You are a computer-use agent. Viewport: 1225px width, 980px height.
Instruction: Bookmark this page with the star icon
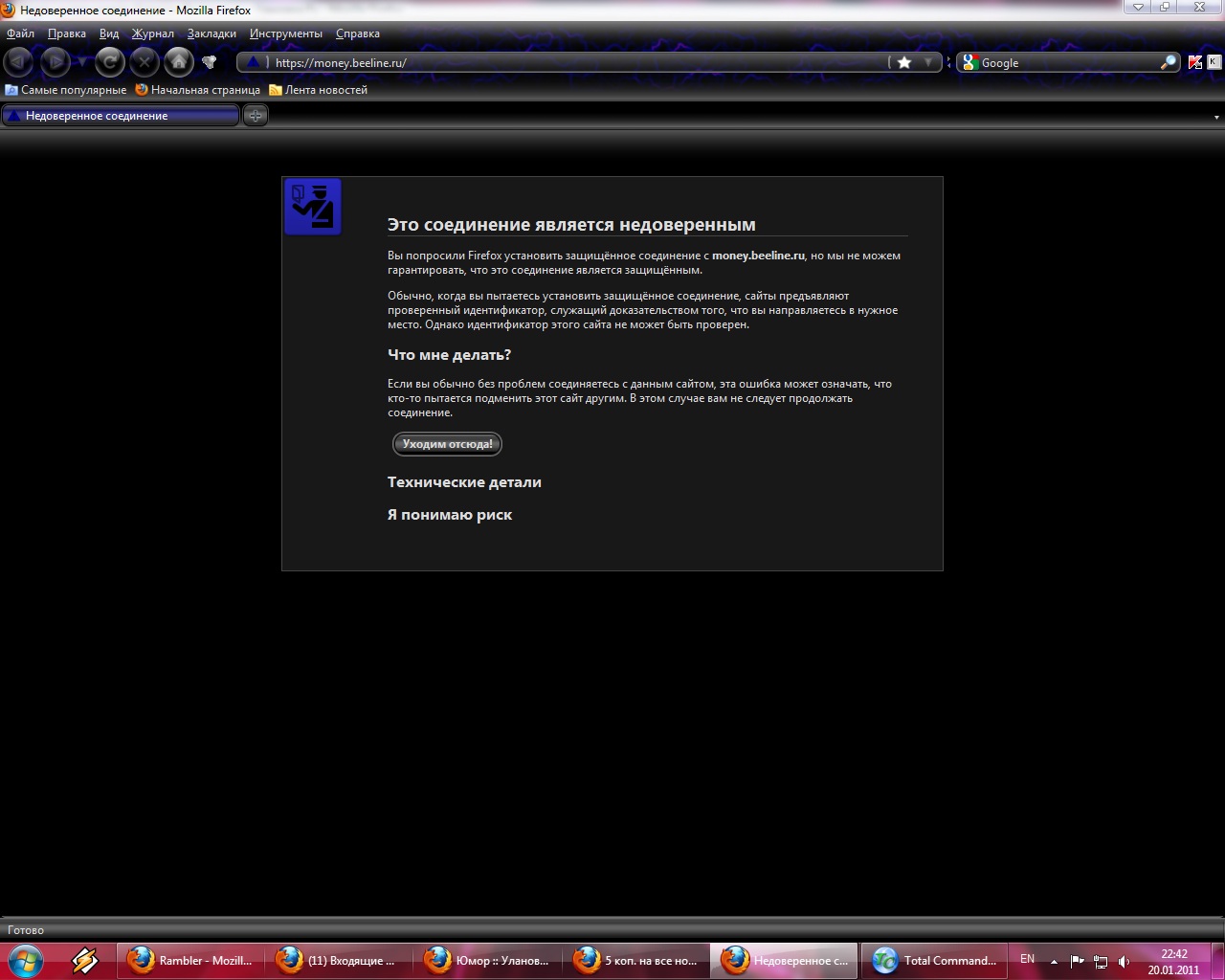point(903,62)
